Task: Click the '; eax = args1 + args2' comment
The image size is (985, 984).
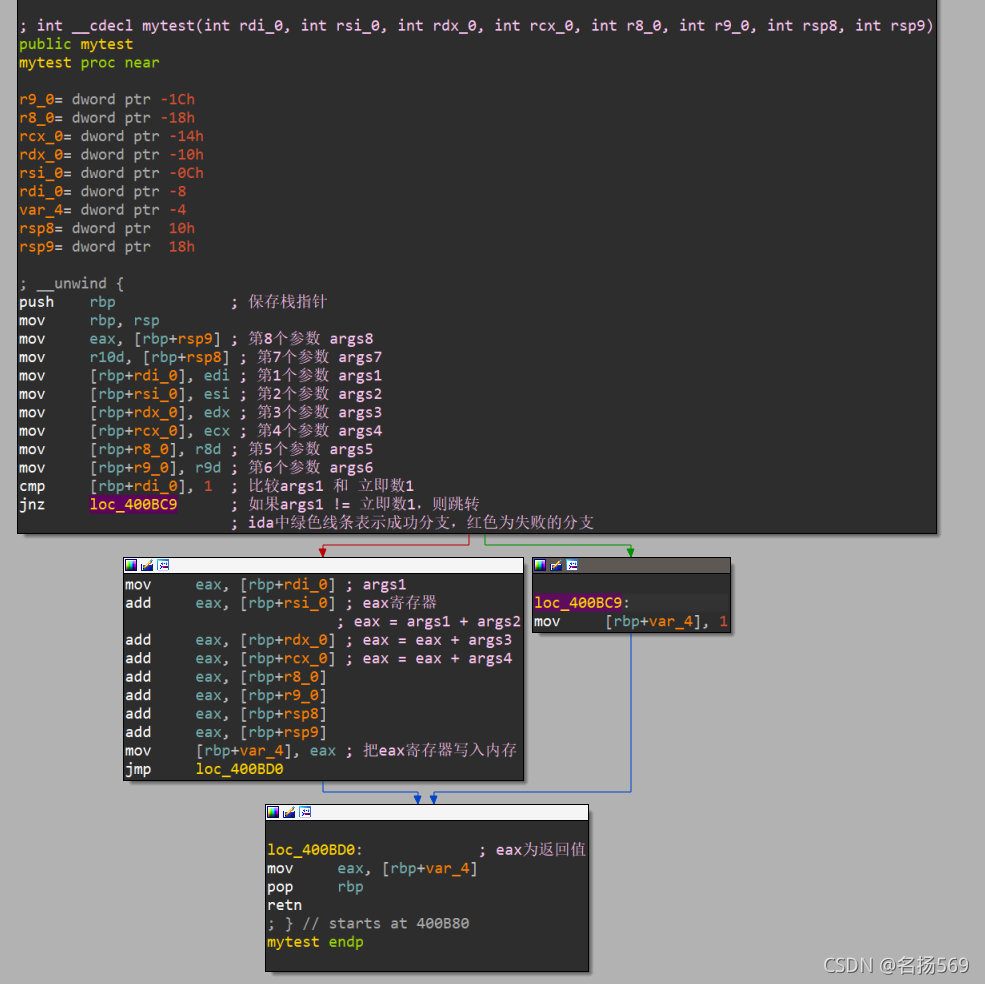Action: tap(428, 621)
